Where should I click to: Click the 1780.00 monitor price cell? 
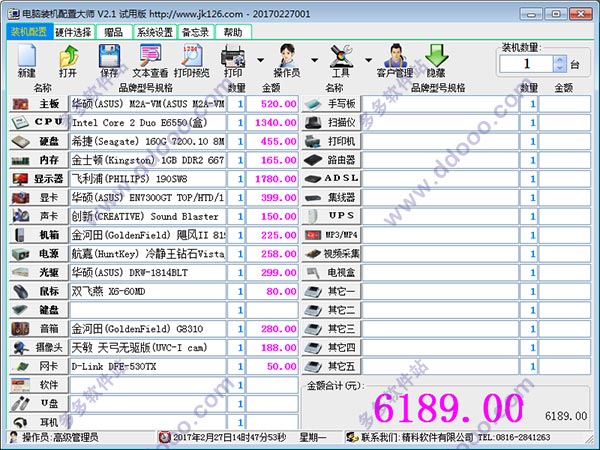(x=272, y=179)
